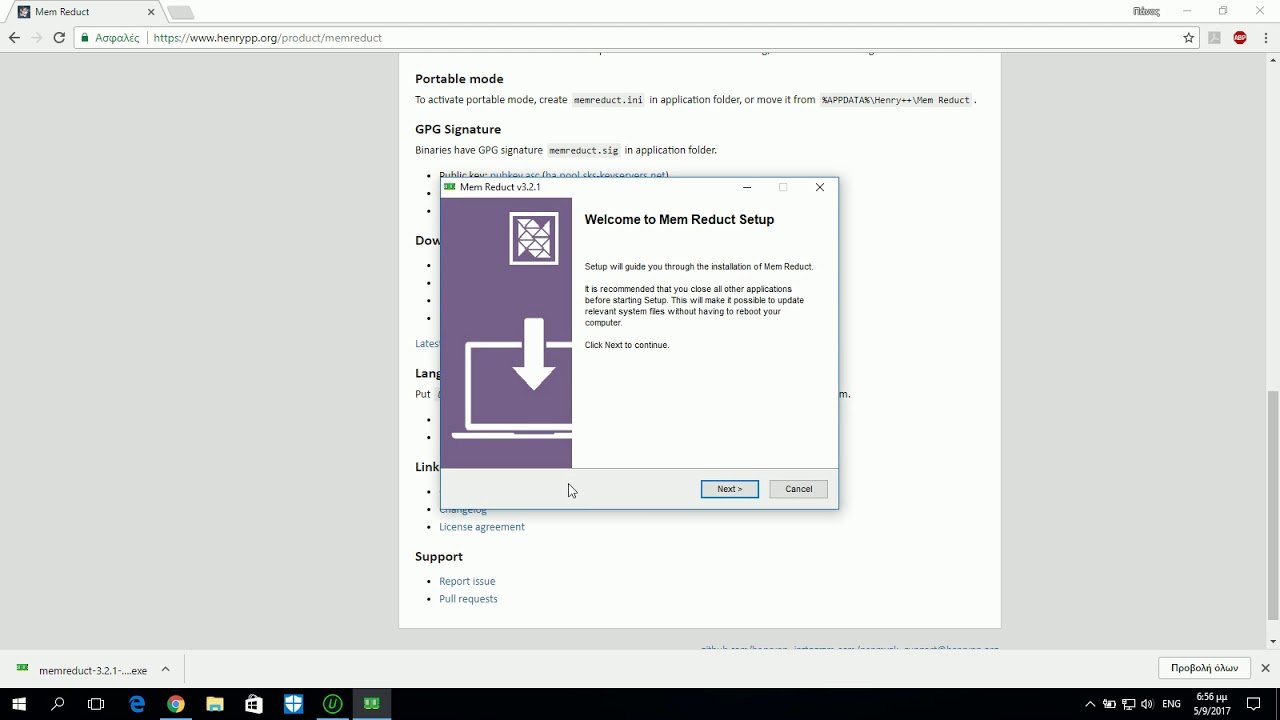Launch Microsoft Edge from the taskbar

(137, 704)
